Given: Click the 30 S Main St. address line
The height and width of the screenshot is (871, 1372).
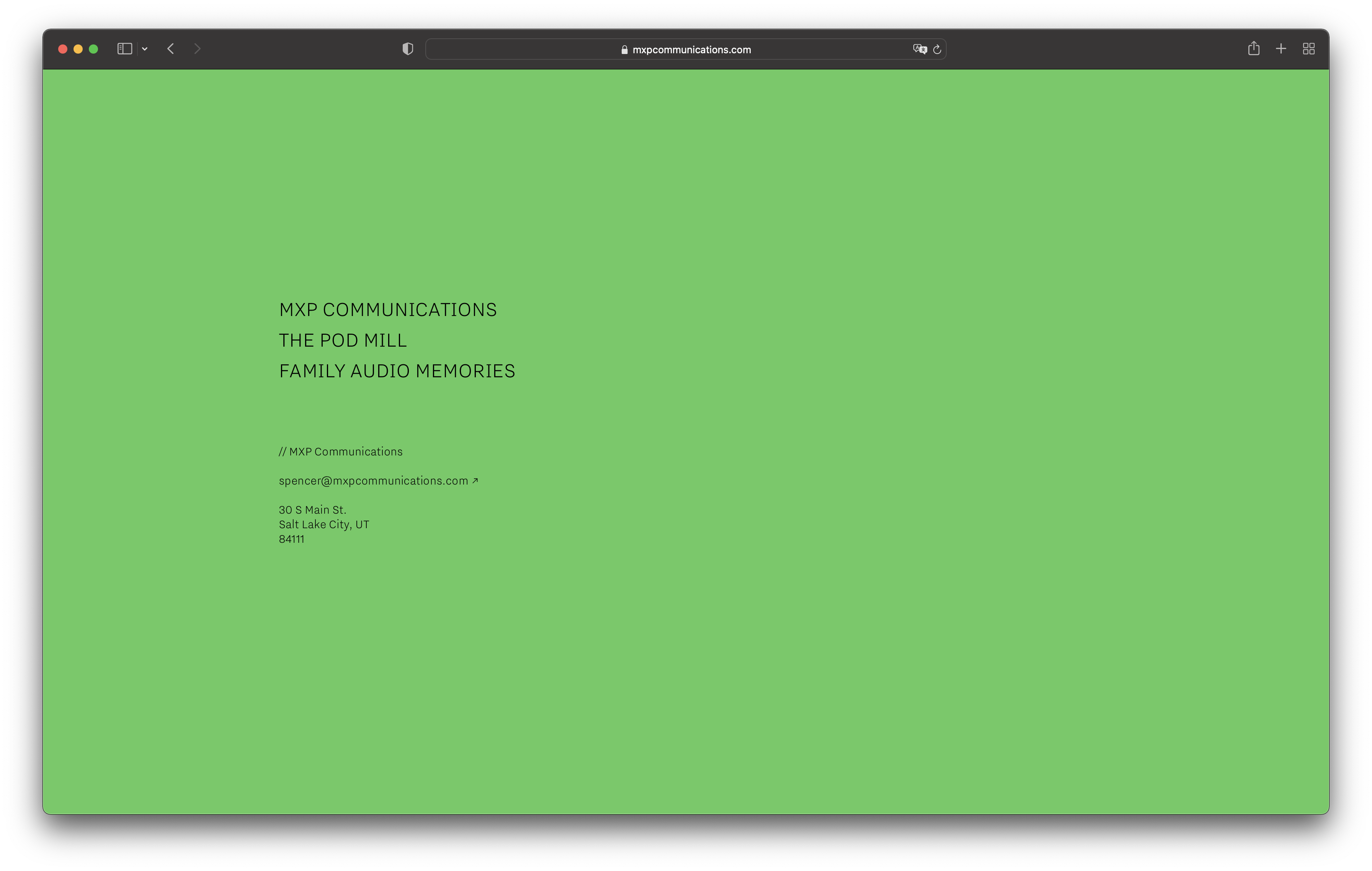Looking at the screenshot, I should (x=312, y=510).
